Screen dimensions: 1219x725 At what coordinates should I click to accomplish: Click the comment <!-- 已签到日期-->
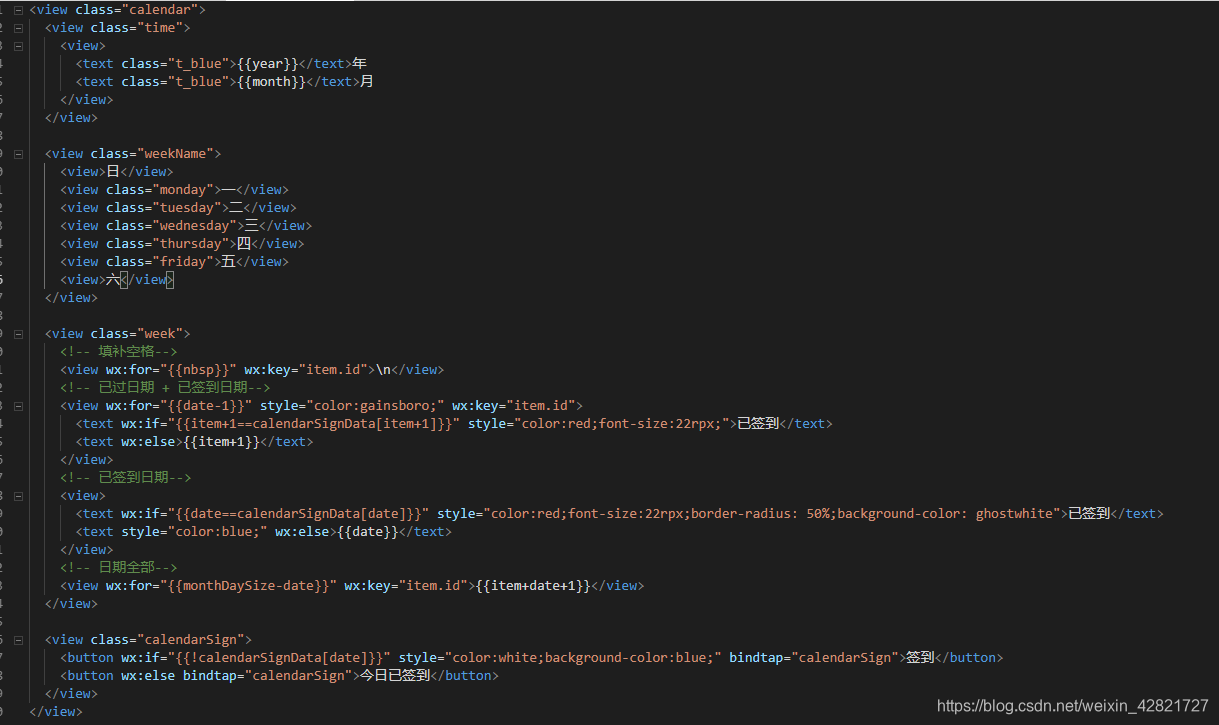[125, 478]
